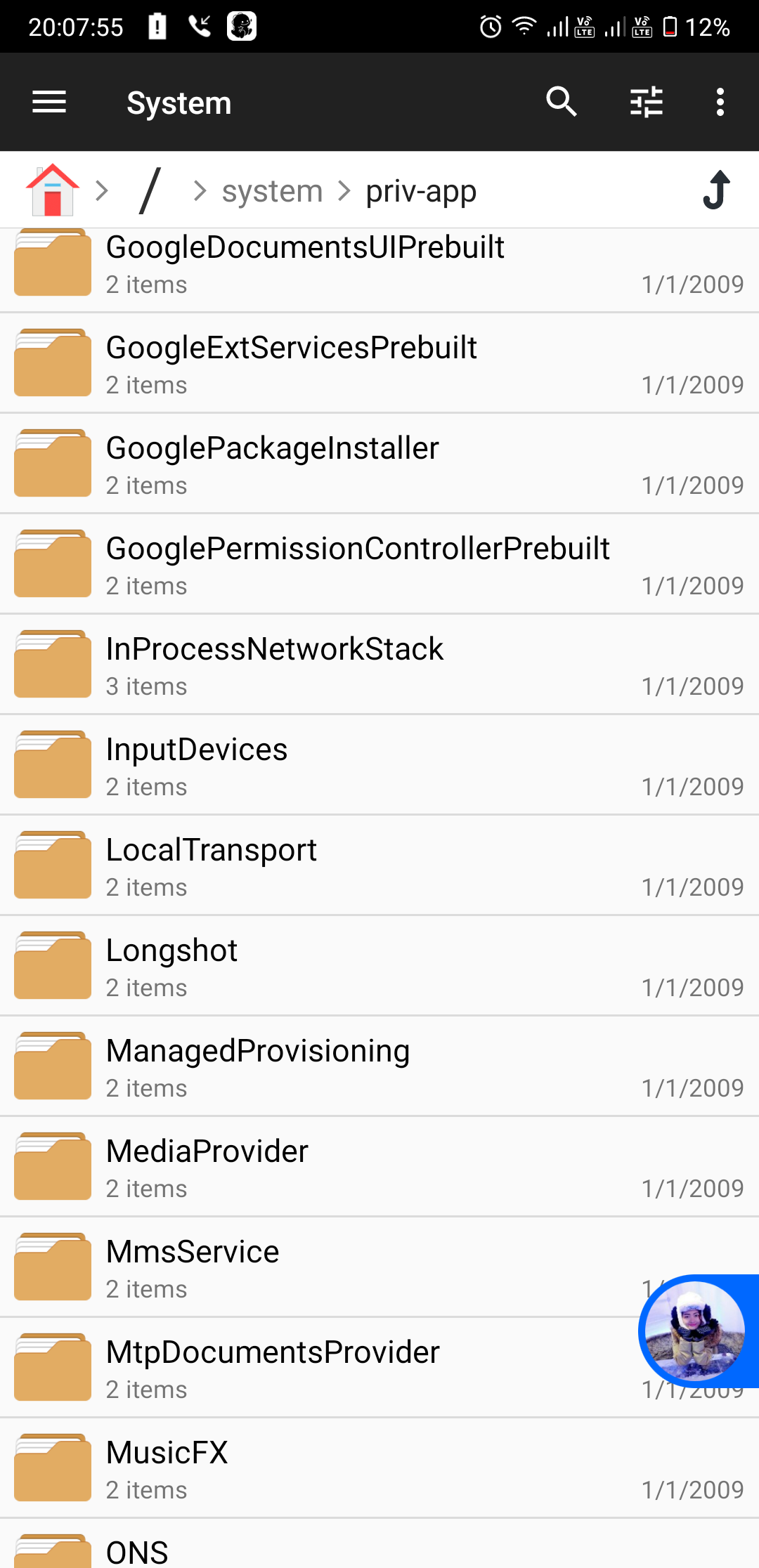Tap the search magnifier icon
This screenshot has width=759, height=1568.
(x=562, y=103)
